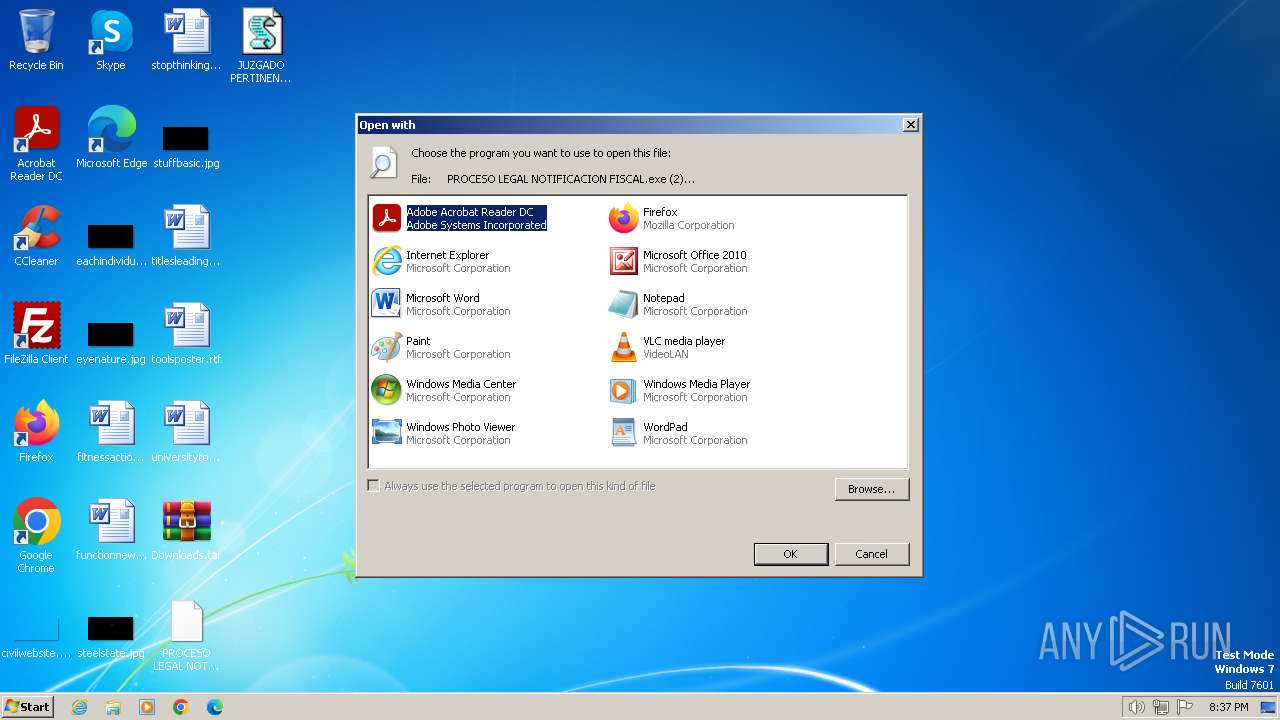Screen dimensions: 1280x720
Task: Open media player taskbar icon
Action: [x=147, y=707]
